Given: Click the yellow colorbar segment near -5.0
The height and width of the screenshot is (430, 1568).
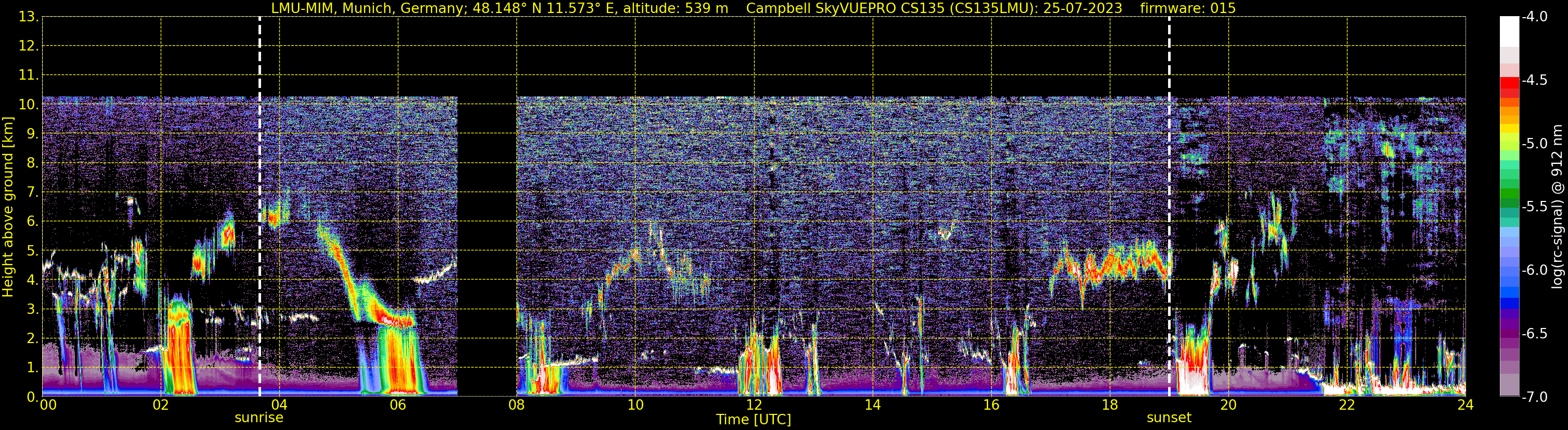Looking at the screenshot, I should [x=1510, y=129].
